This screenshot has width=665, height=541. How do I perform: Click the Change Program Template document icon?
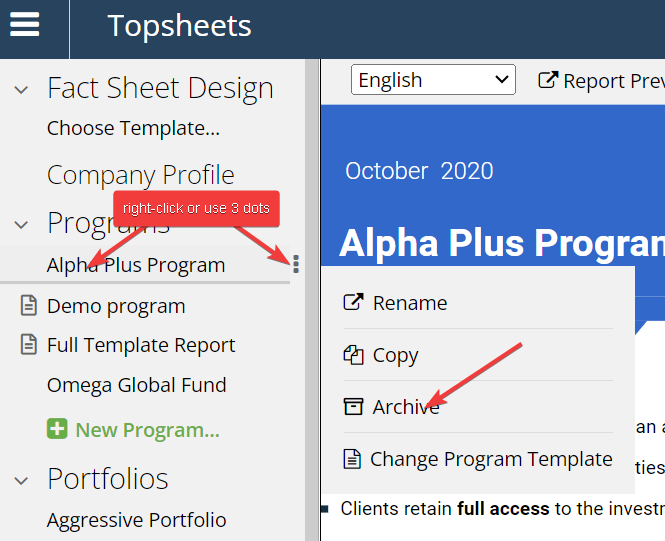click(352, 459)
